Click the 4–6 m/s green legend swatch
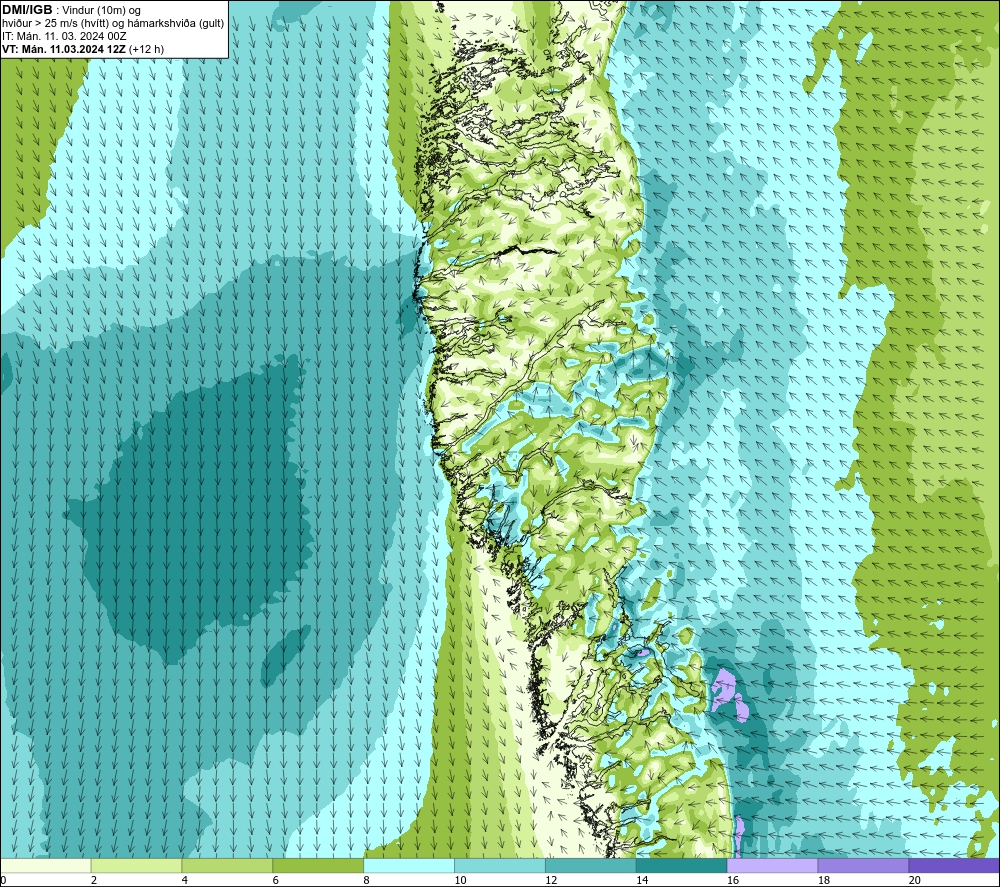The image size is (1000, 887). [227, 865]
